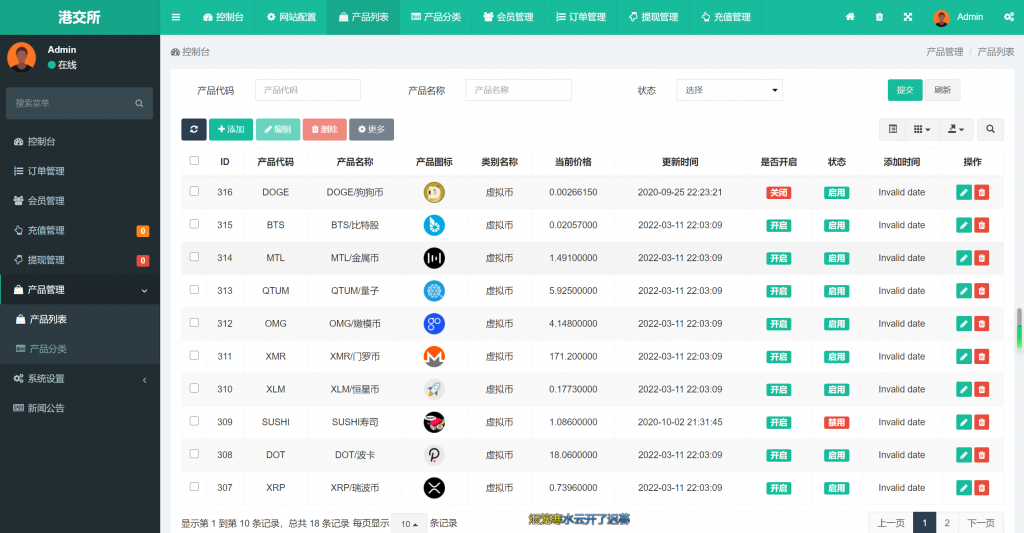Open the rows-per-page 10 dropdown

coord(409,523)
